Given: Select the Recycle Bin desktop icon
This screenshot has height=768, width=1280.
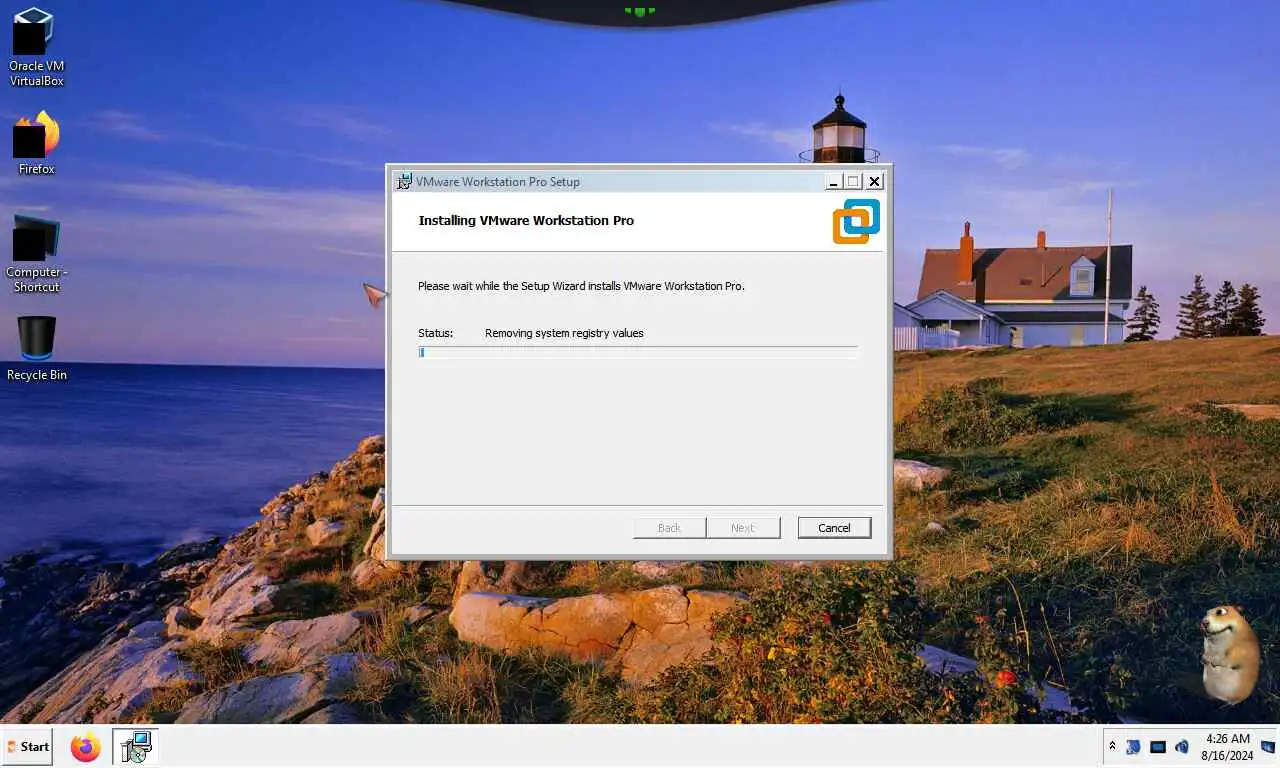Looking at the screenshot, I should coord(36,349).
